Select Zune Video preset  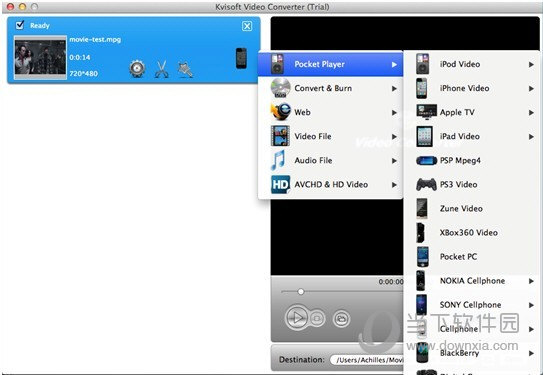[x=471, y=208]
